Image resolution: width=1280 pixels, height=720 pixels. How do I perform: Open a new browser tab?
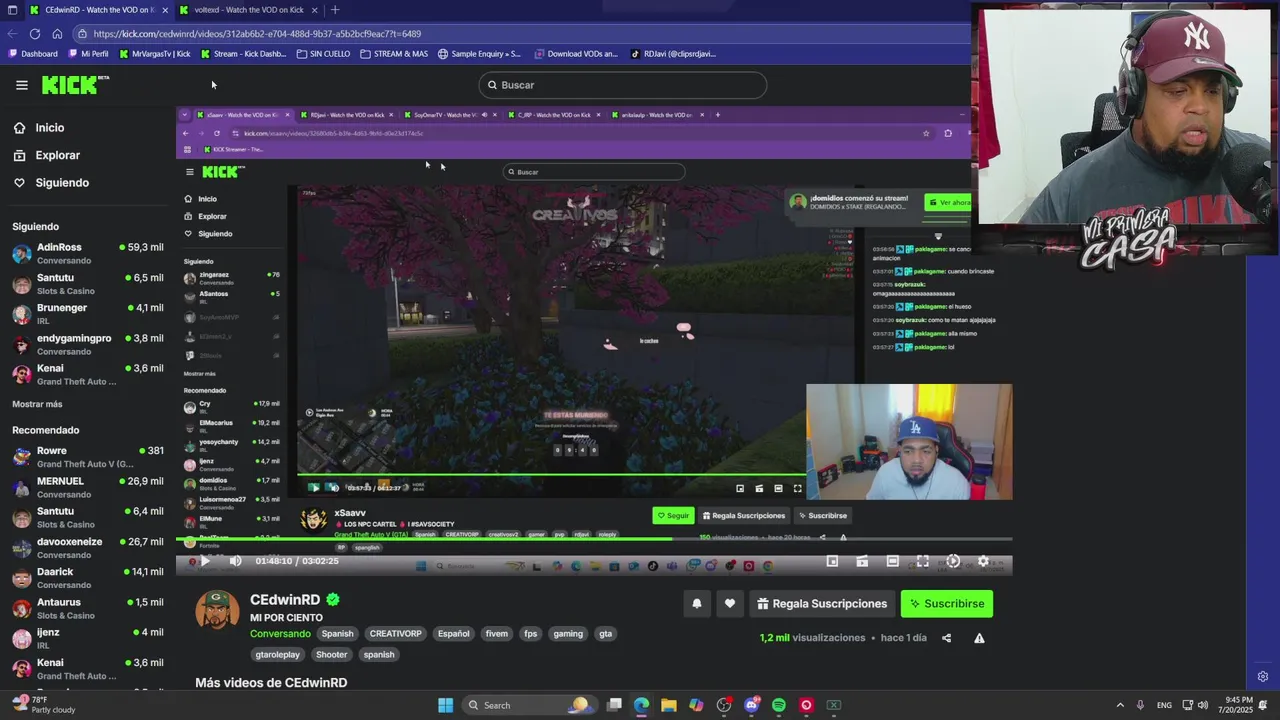(x=335, y=10)
